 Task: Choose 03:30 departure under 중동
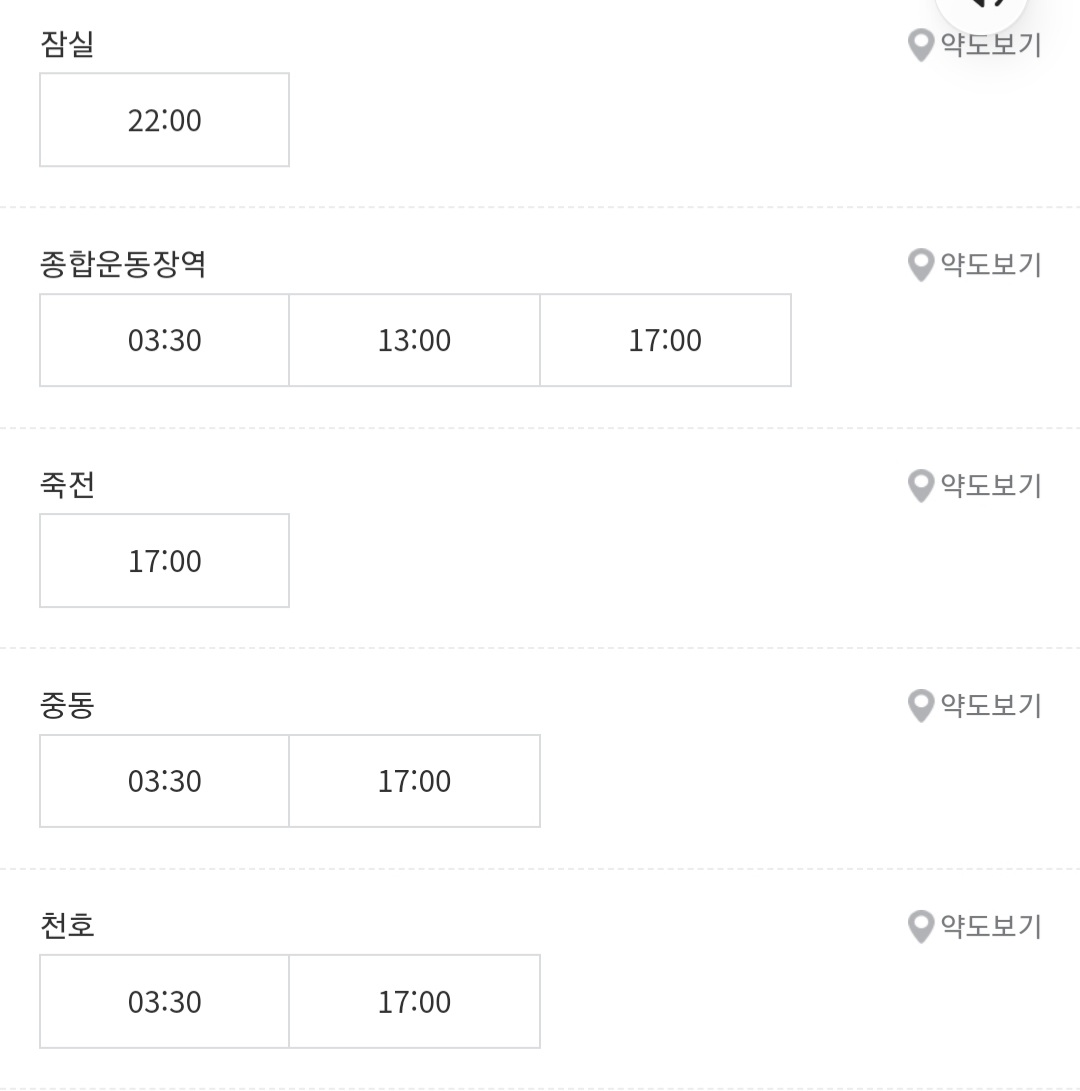[x=164, y=781]
